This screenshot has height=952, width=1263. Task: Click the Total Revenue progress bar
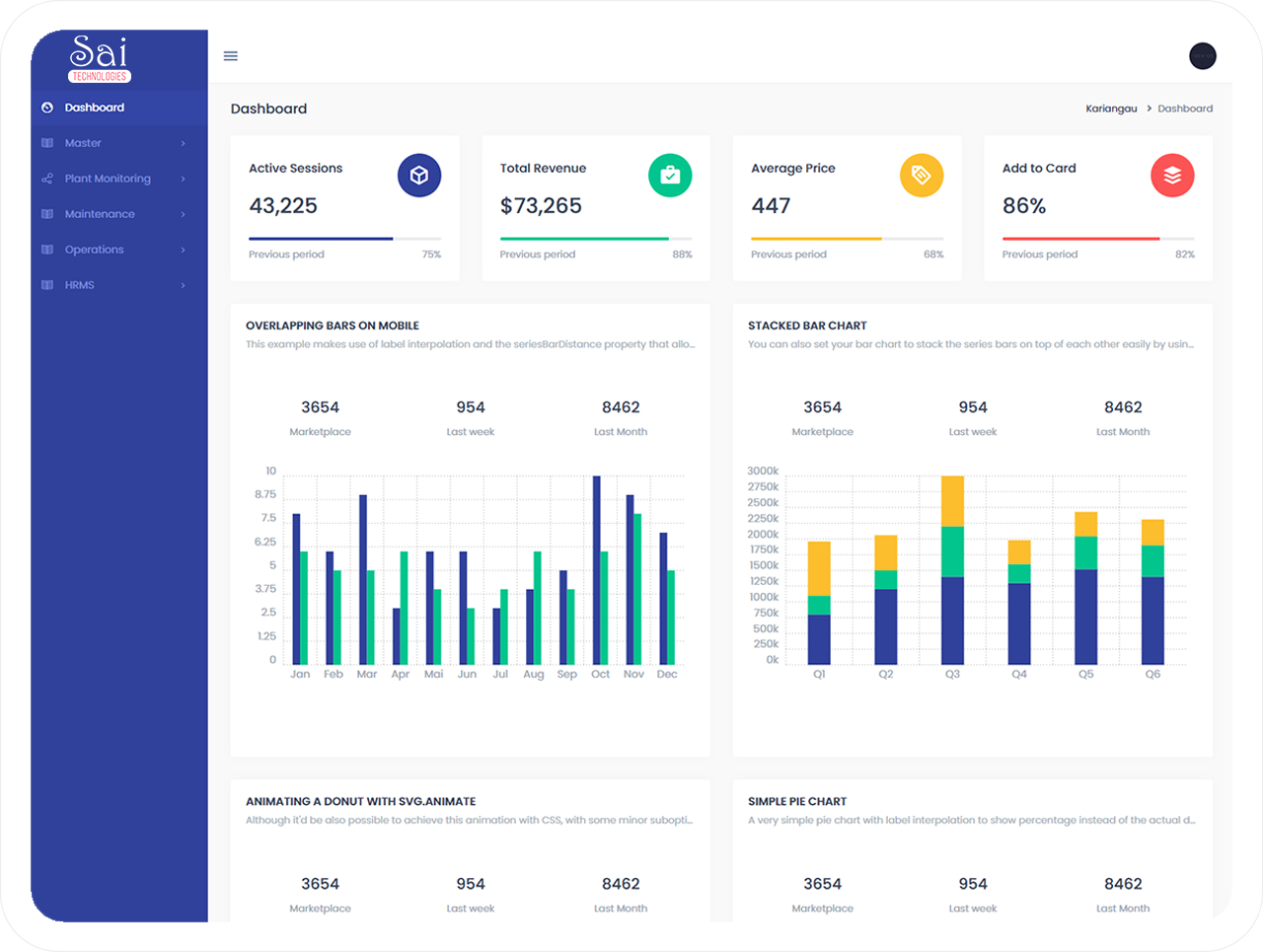click(596, 239)
